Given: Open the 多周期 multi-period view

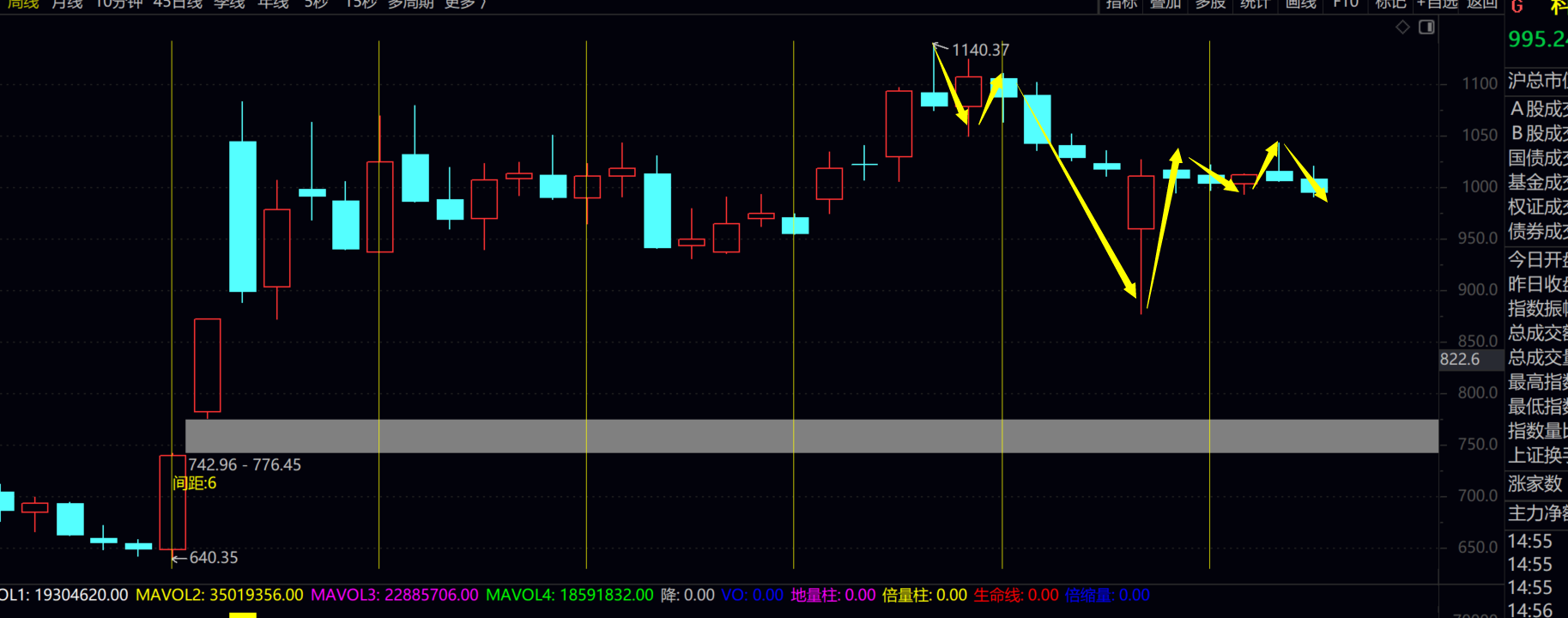Looking at the screenshot, I should point(410,4).
